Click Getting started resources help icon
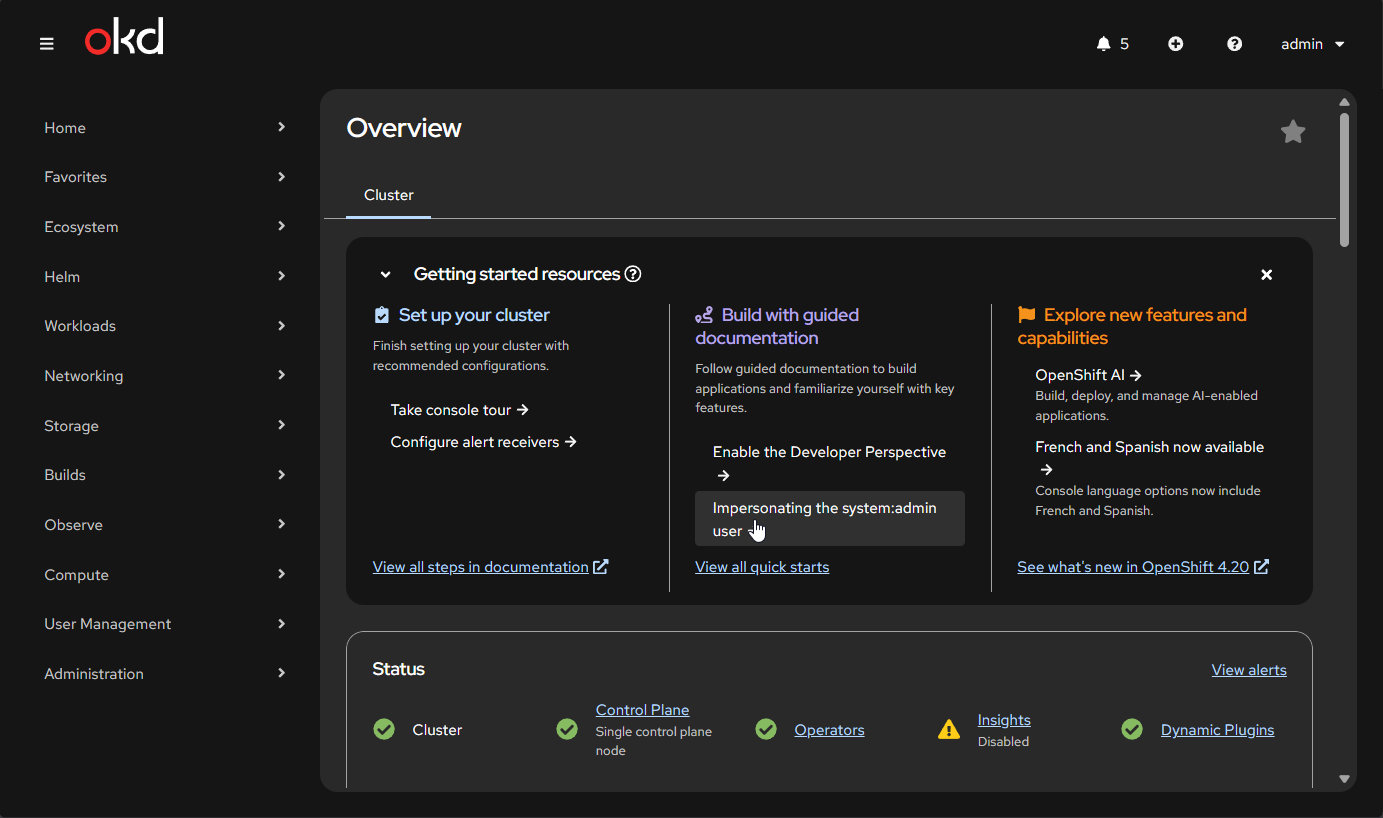This screenshot has height=818, width=1383. click(x=633, y=274)
